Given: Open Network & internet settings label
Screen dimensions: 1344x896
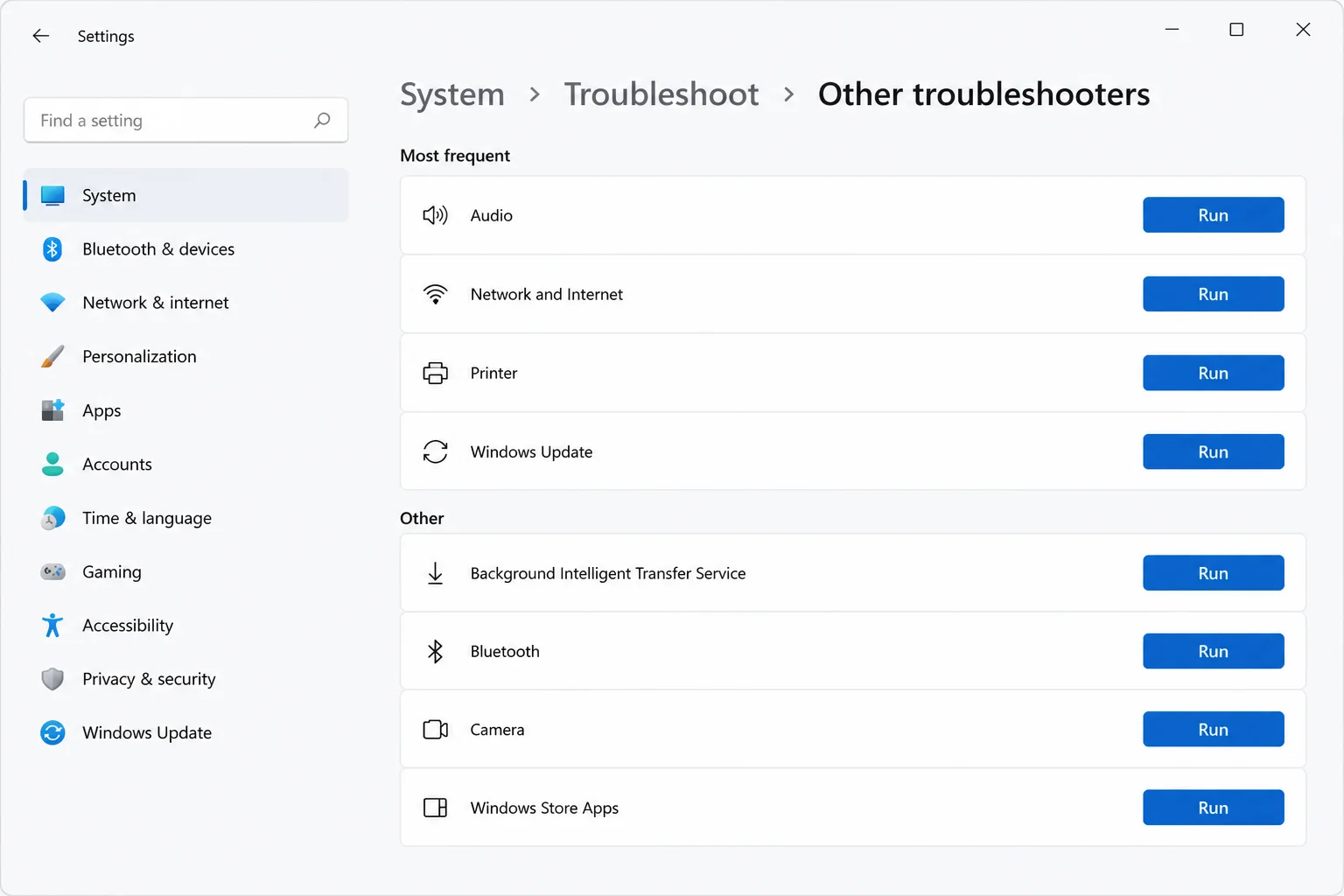Looking at the screenshot, I should 156,303.
